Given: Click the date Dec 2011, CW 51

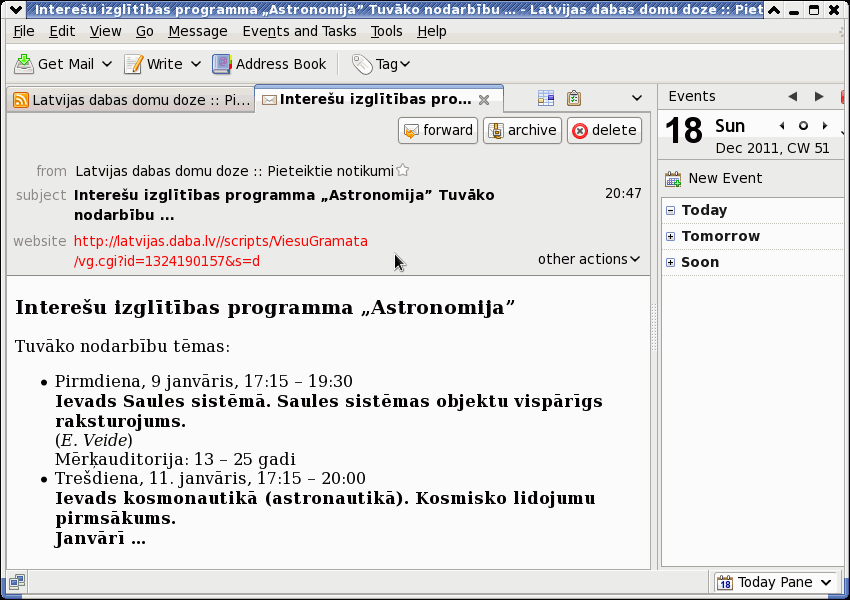Looking at the screenshot, I should point(772,149).
